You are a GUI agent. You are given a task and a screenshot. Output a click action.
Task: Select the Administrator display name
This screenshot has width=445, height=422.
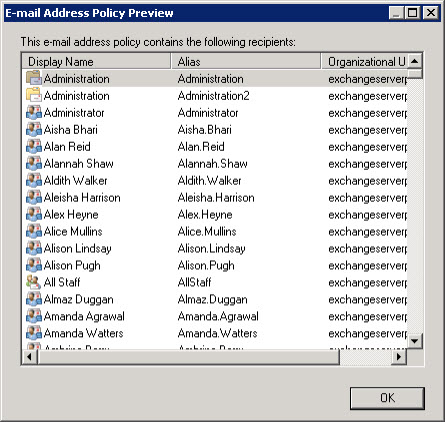coord(74,113)
